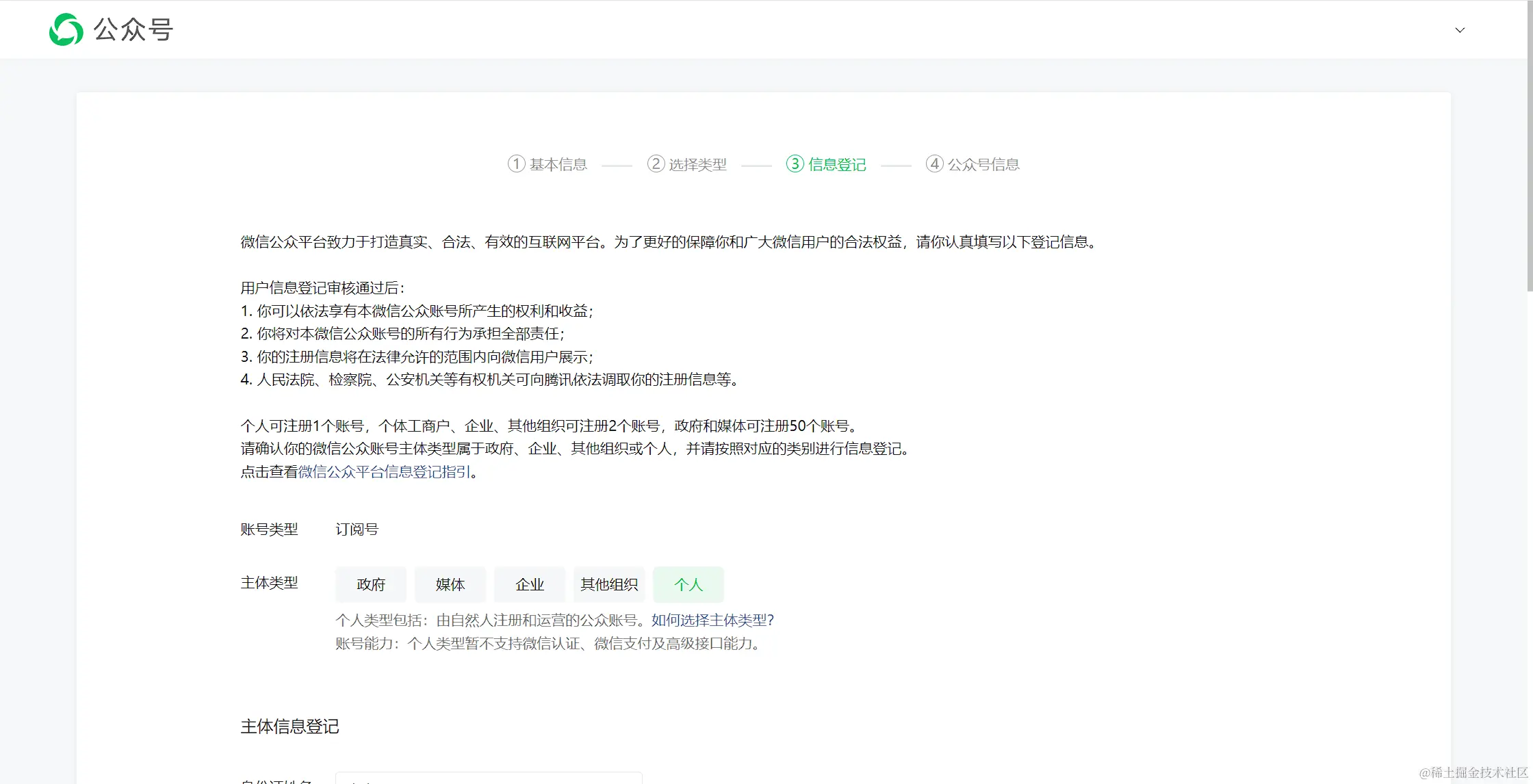The height and width of the screenshot is (784, 1533).
Task: Expand the top-right chevron dropdown
Action: tap(1459, 30)
